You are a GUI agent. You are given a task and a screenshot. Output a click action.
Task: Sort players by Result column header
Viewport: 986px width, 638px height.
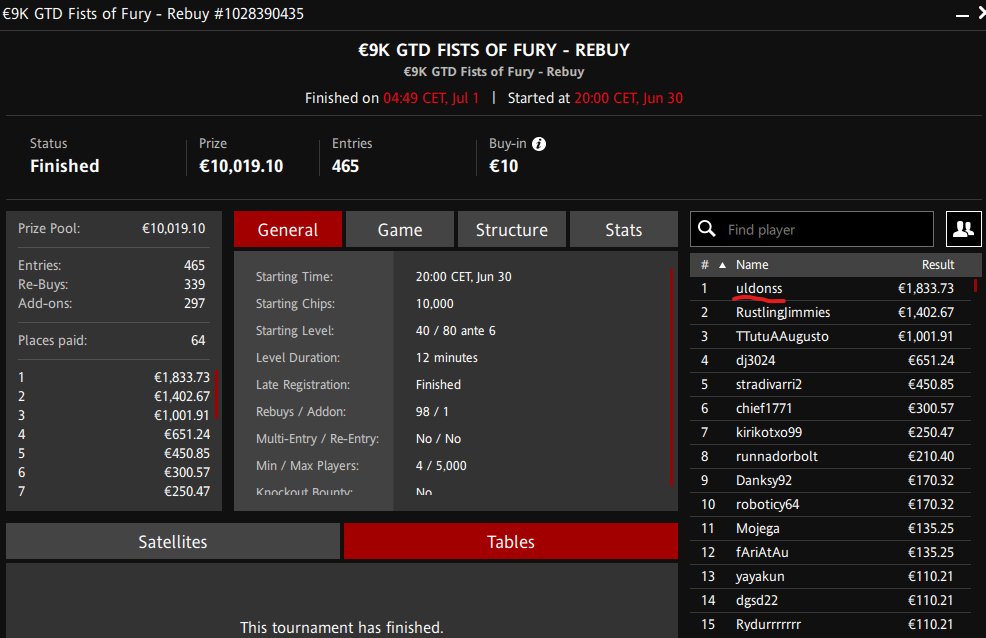[938, 265]
